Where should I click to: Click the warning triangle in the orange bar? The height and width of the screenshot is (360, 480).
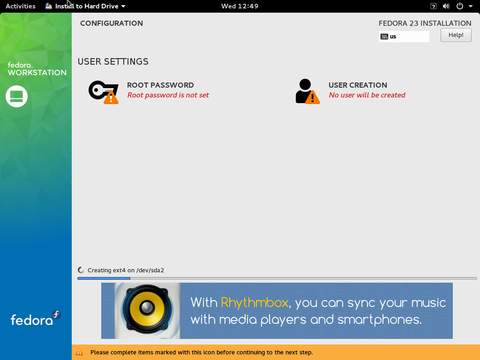pyautogui.click(x=79, y=352)
